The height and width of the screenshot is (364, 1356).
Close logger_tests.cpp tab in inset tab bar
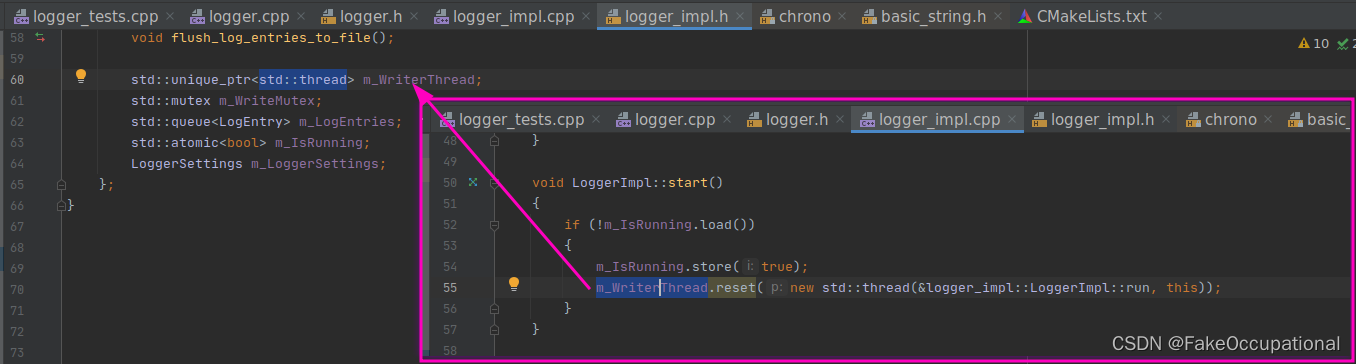(596, 120)
